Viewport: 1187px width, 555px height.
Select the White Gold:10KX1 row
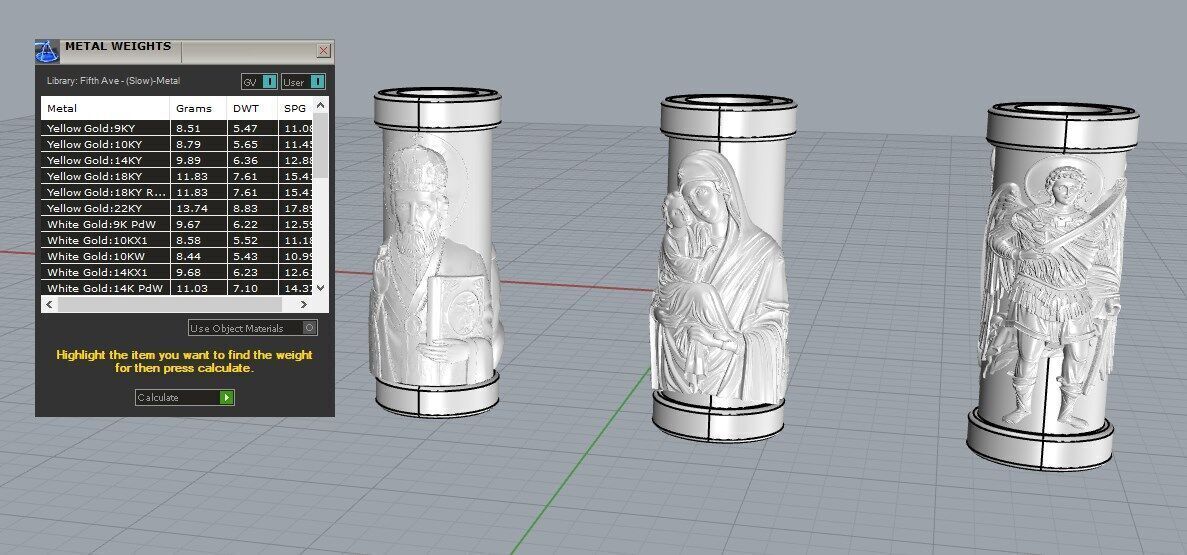176,240
